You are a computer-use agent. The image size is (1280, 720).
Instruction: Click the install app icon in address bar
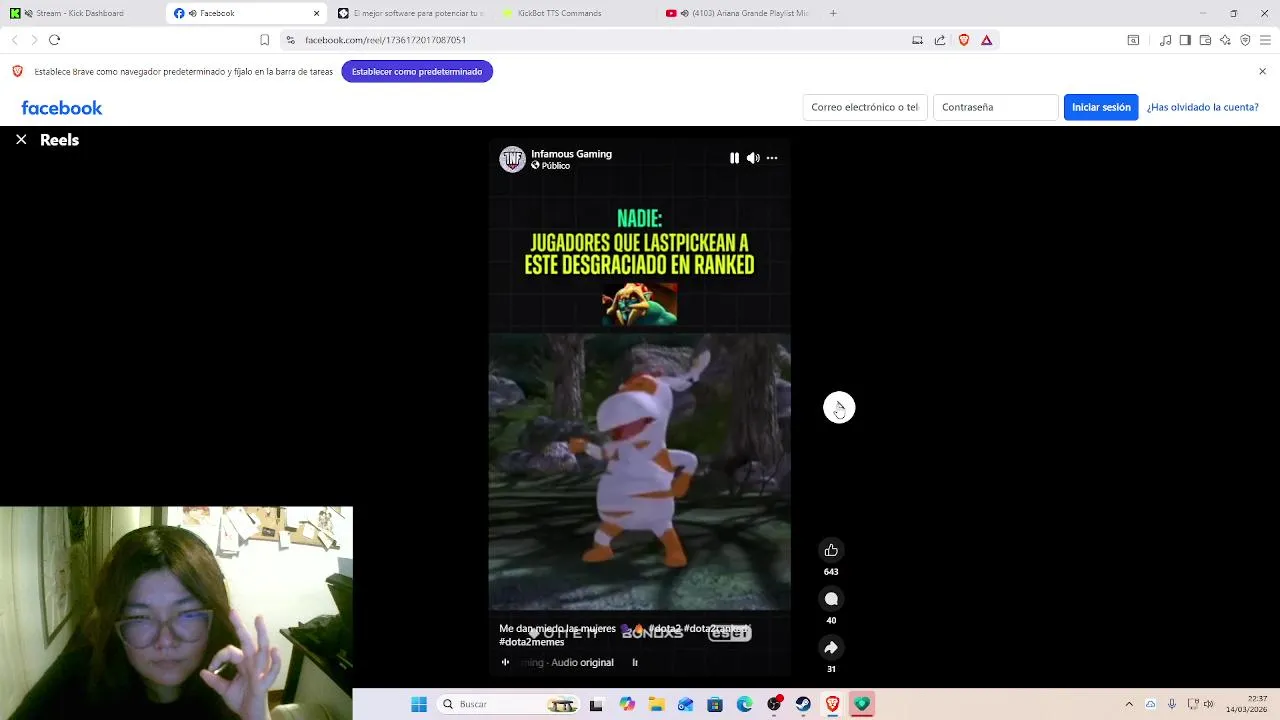pyautogui.click(x=917, y=40)
